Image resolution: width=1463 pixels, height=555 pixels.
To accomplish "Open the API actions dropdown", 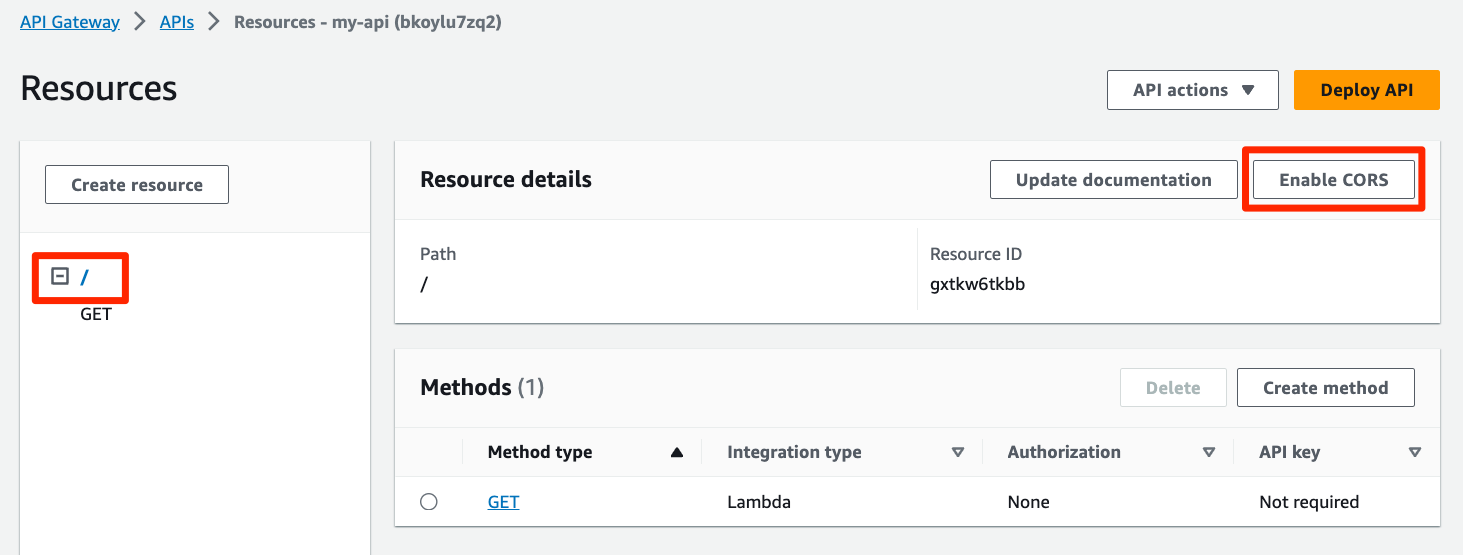I will pyautogui.click(x=1192, y=90).
